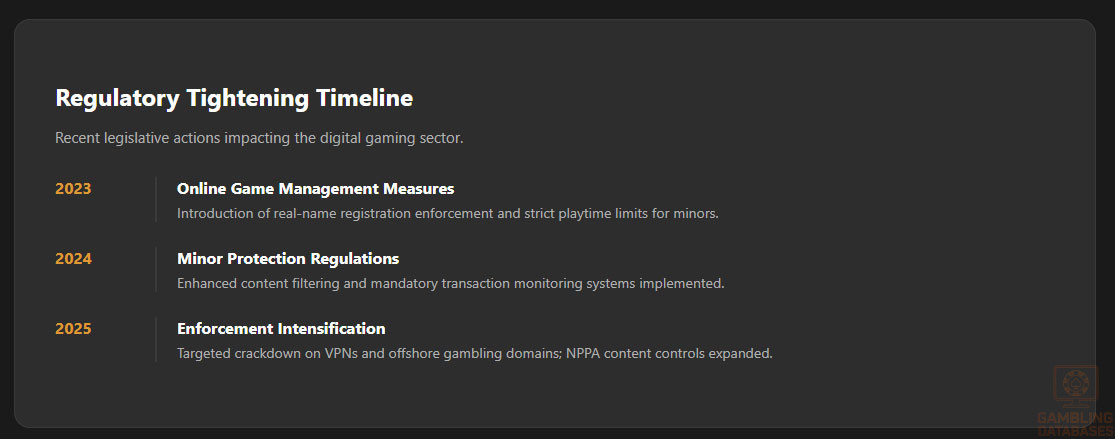Click the phrase real-name registration enforcement

[360, 213]
